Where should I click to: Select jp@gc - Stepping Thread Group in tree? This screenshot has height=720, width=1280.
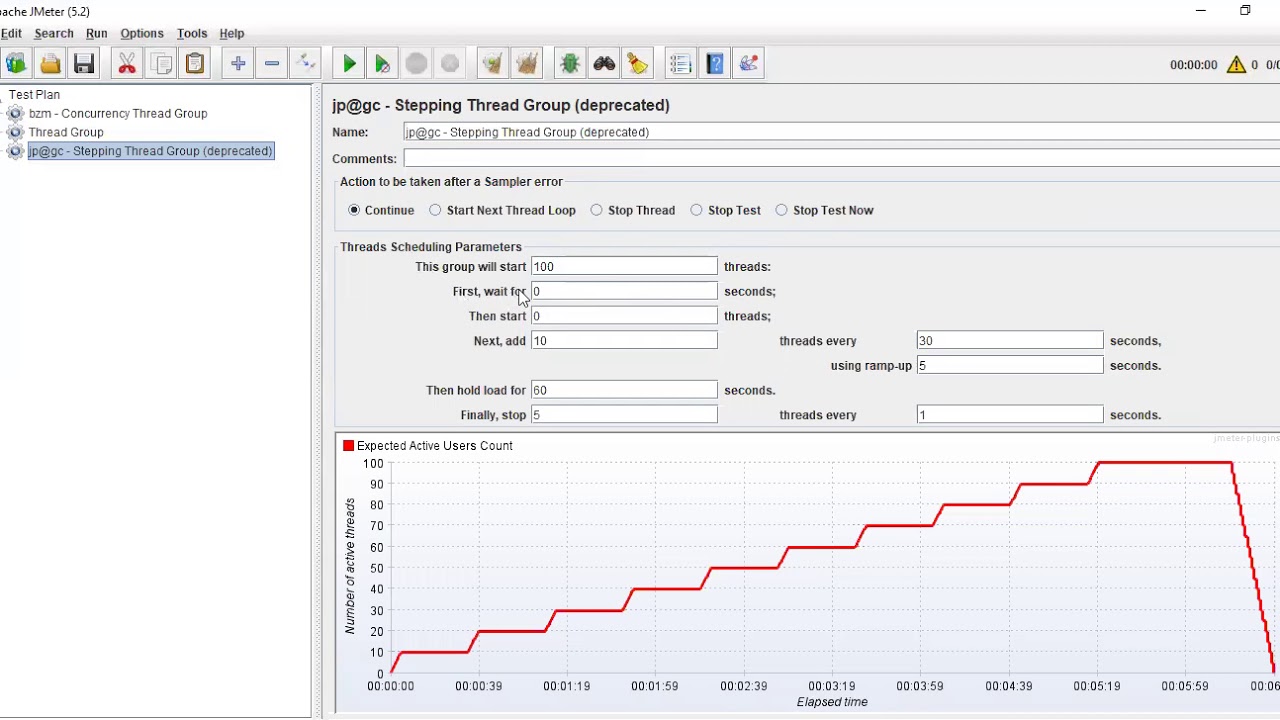point(150,151)
